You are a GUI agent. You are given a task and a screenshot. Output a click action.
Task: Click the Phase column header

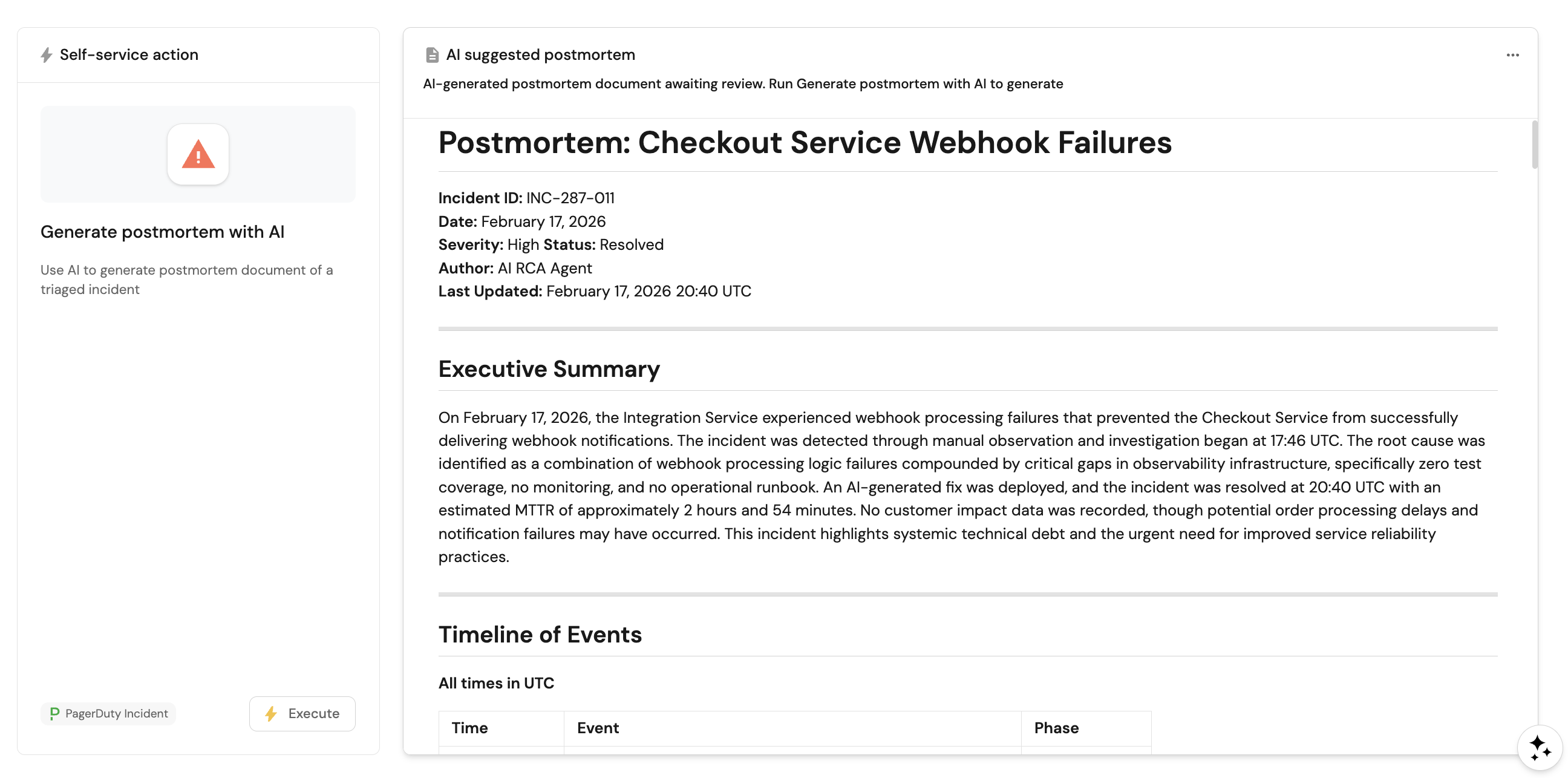point(1056,728)
